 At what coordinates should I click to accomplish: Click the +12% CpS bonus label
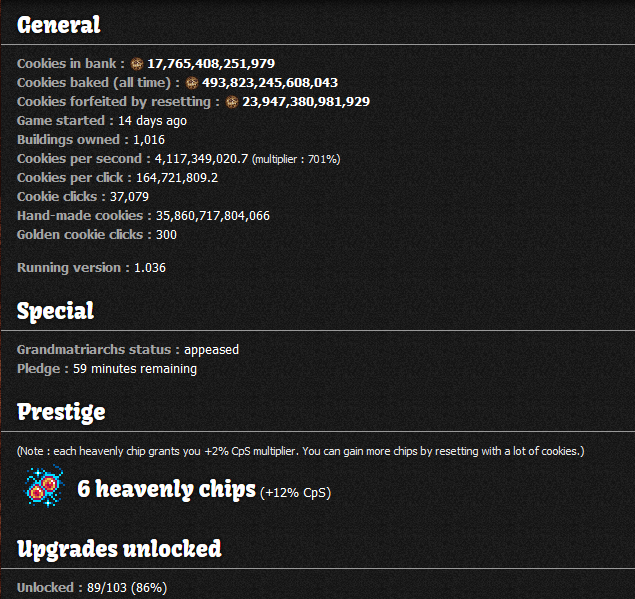tap(296, 493)
